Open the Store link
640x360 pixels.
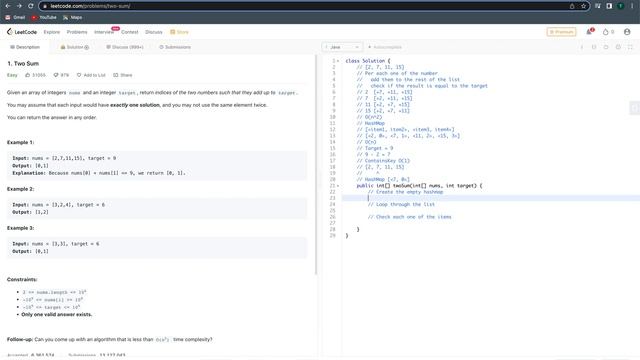click(x=180, y=32)
